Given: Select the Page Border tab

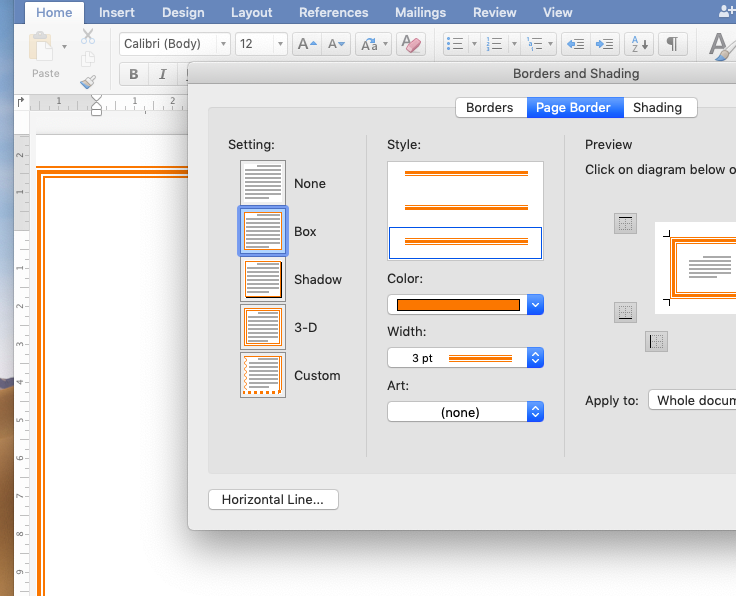Looking at the screenshot, I should coord(575,107).
